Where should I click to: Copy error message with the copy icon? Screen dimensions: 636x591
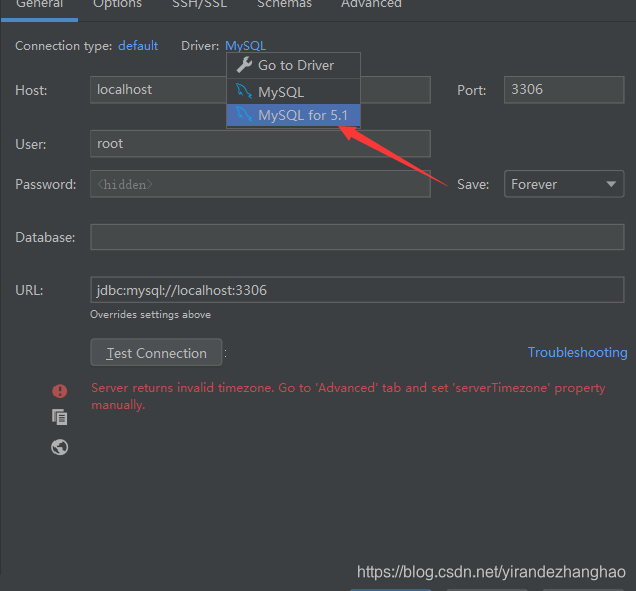click(x=60, y=417)
